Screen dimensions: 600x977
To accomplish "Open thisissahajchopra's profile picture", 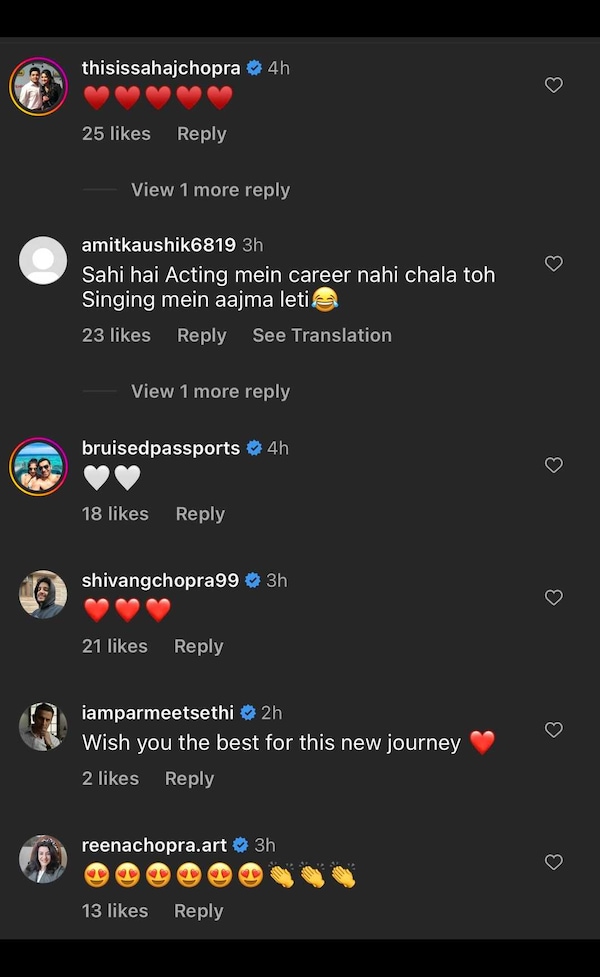I will pos(39,86).
